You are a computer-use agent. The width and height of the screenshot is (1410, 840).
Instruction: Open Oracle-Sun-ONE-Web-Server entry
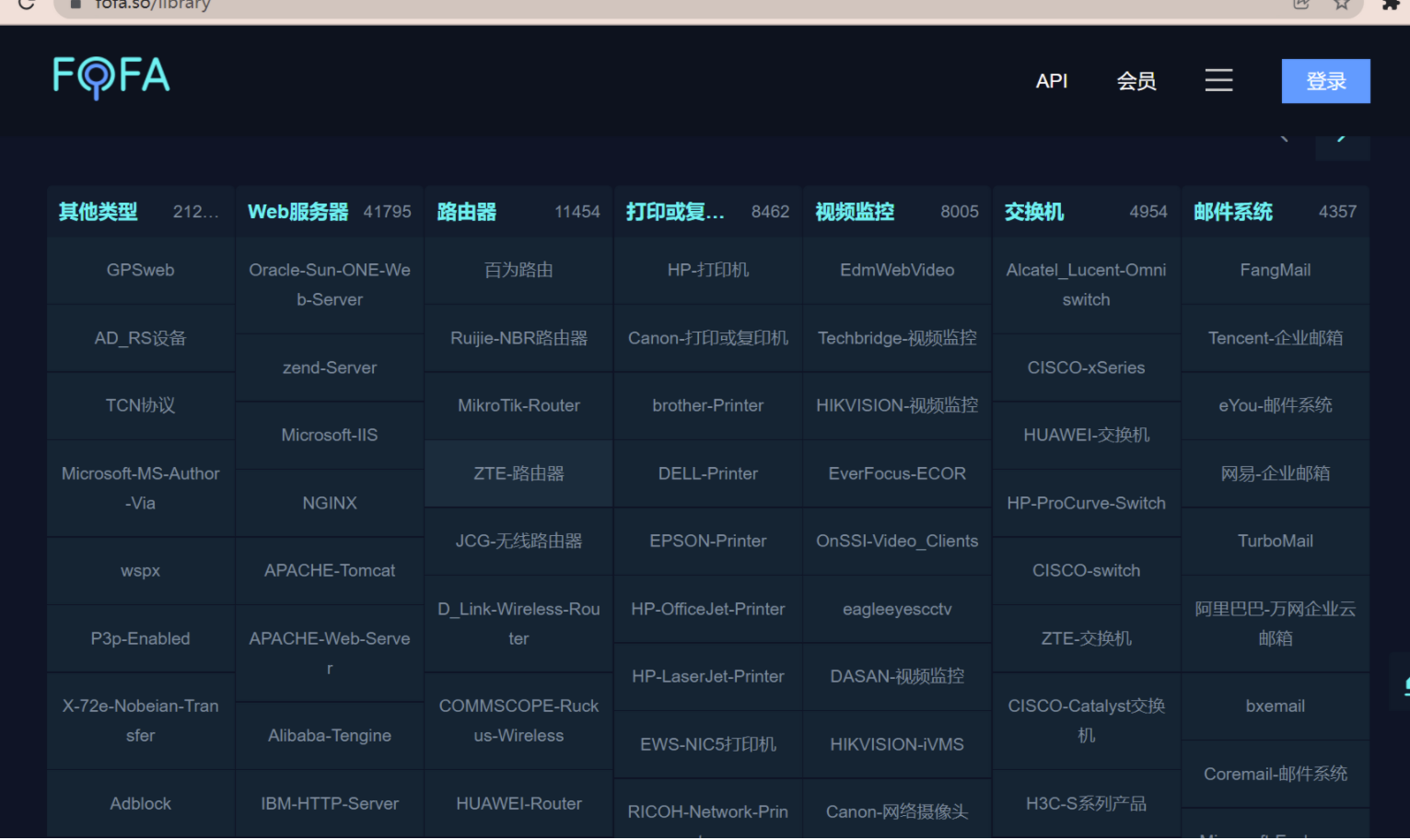pyautogui.click(x=330, y=286)
